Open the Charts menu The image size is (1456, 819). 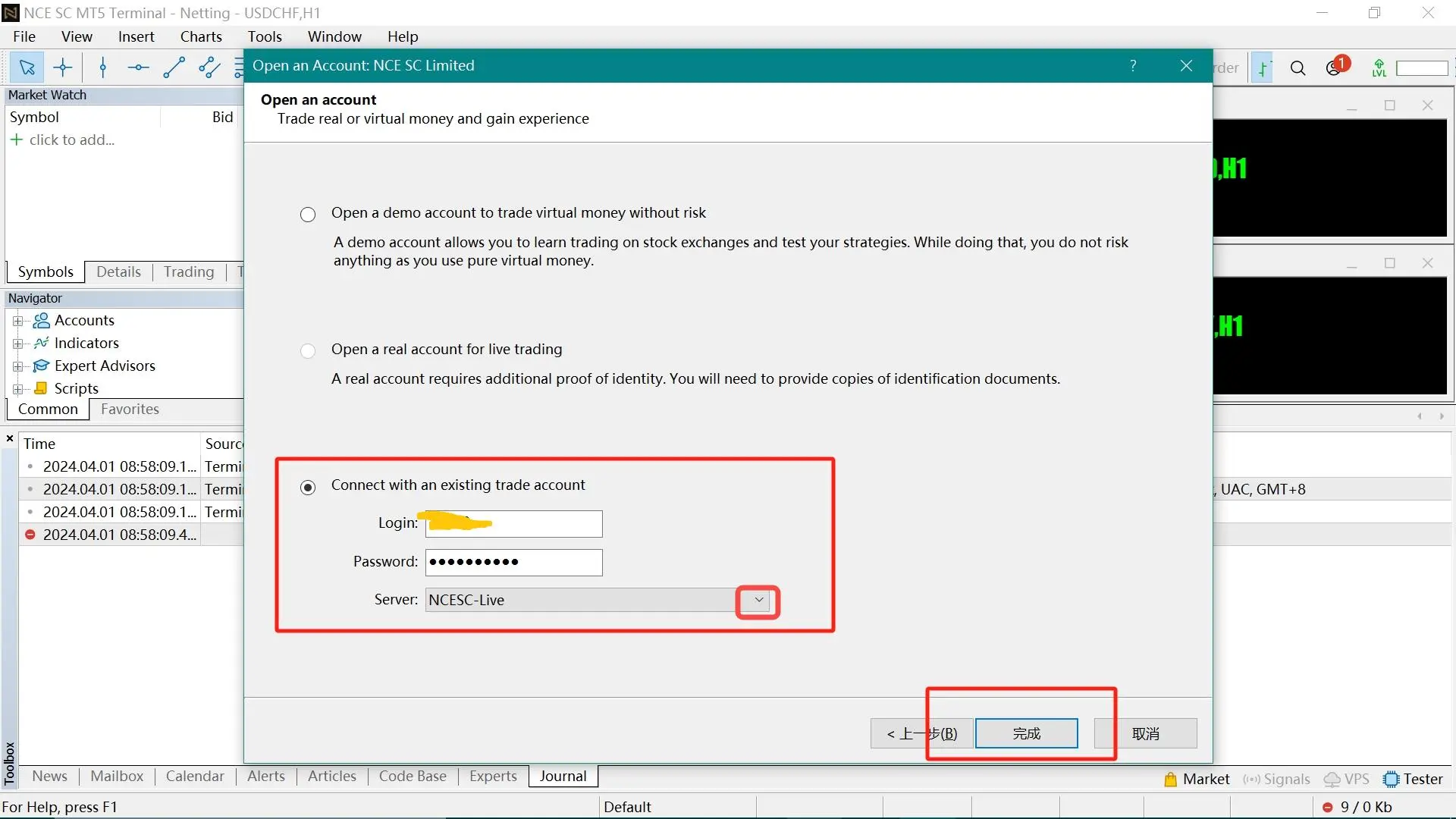(x=201, y=36)
